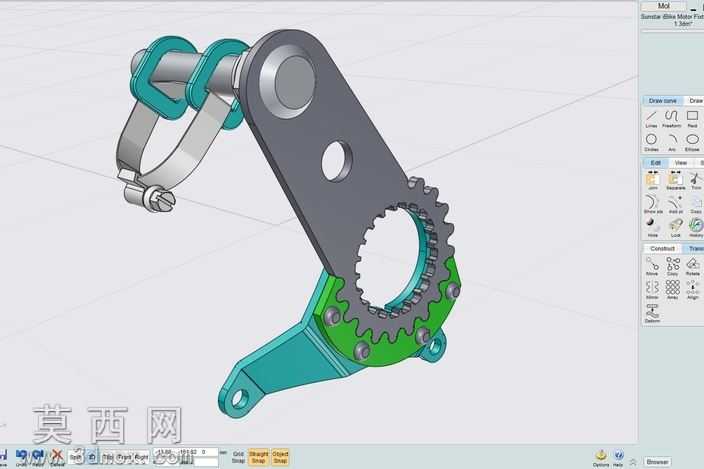The height and width of the screenshot is (469, 704).
Task: Switch to the Front view
Action: pyautogui.click(x=124, y=457)
